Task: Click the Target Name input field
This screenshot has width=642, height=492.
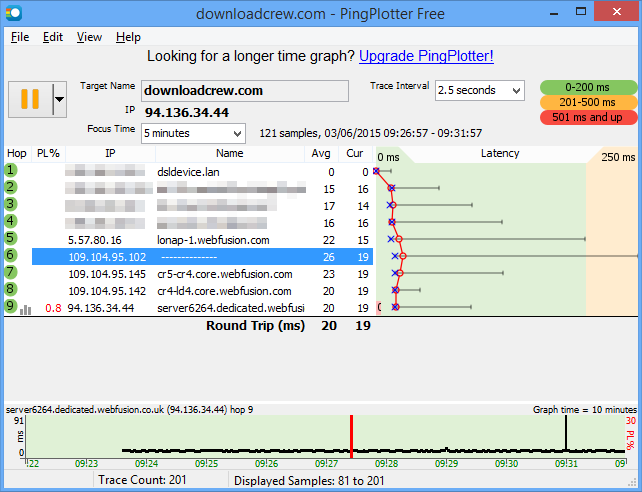Action: click(245, 90)
